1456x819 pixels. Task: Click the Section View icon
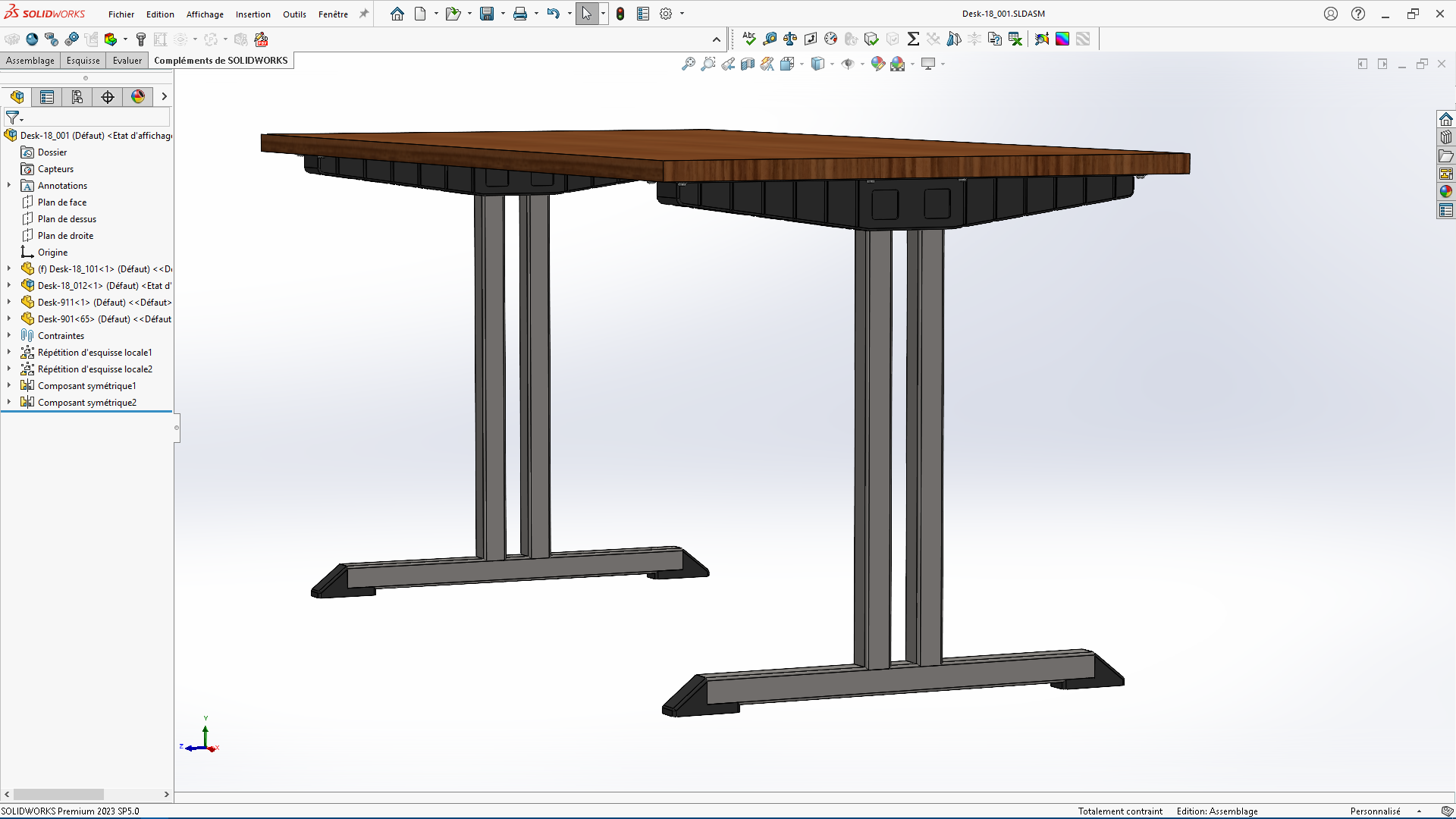747,64
